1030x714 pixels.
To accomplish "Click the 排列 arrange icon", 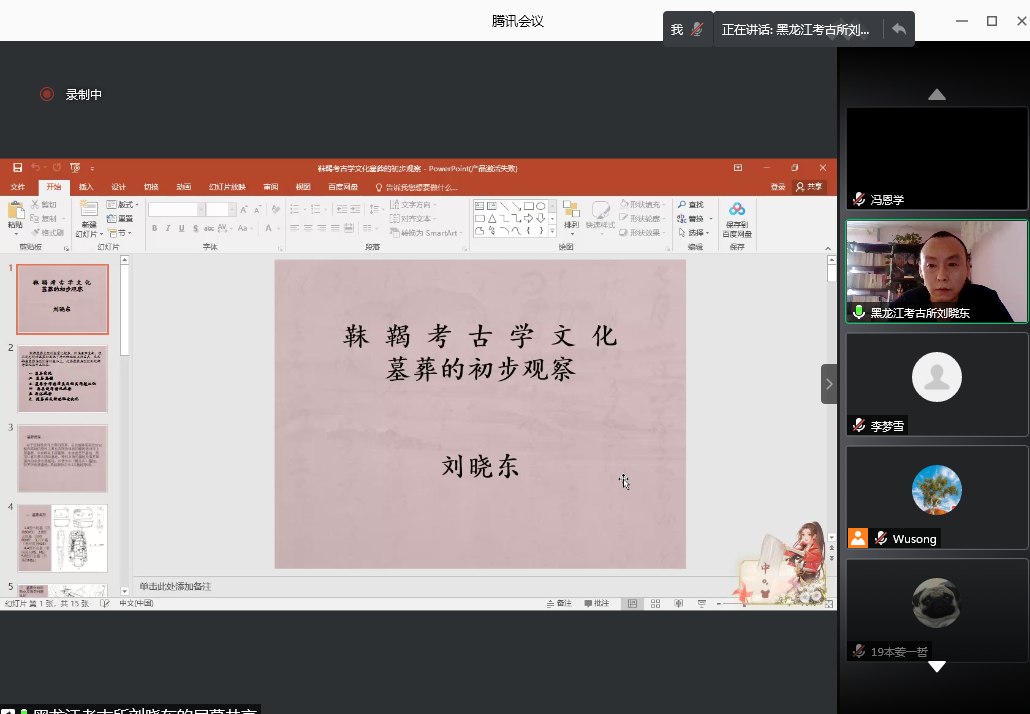I will click(x=571, y=215).
